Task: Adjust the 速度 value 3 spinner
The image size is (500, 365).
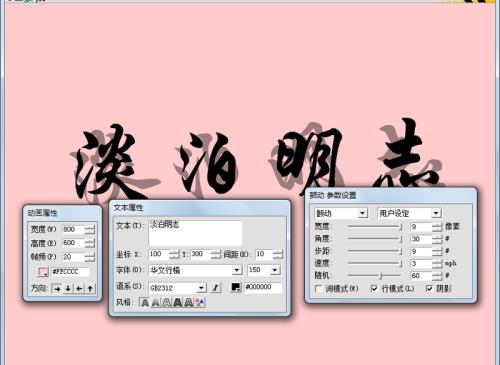Action: click(x=437, y=264)
